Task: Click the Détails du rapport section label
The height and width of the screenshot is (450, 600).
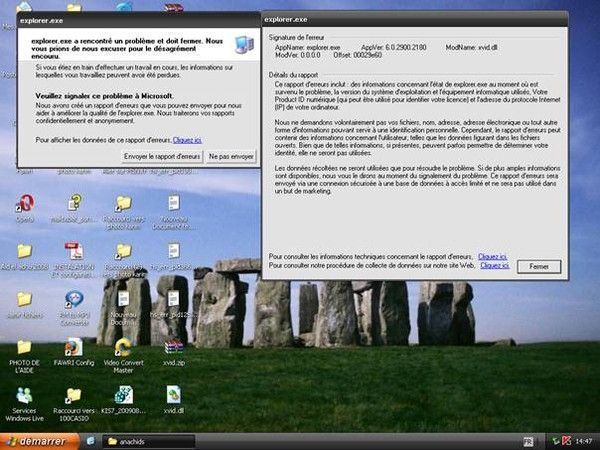Action: (293, 75)
